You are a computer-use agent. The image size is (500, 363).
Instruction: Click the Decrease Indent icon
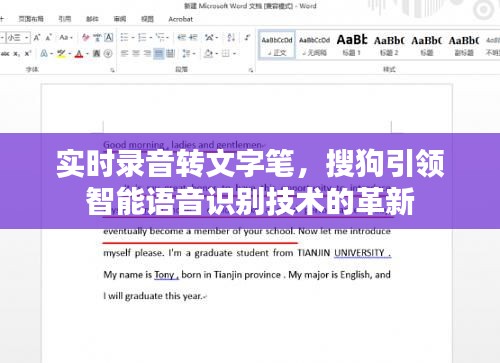pyautogui.click(x=181, y=37)
